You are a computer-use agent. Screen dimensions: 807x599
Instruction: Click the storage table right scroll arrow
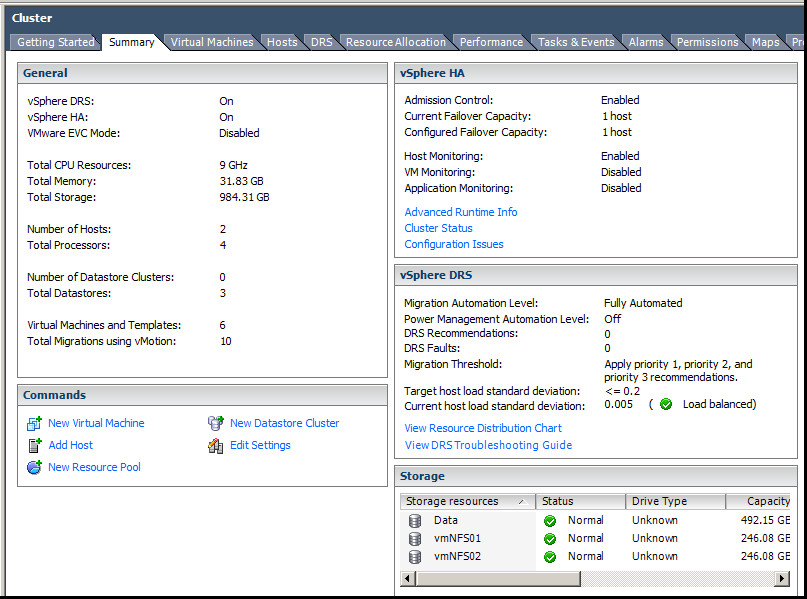click(782, 578)
